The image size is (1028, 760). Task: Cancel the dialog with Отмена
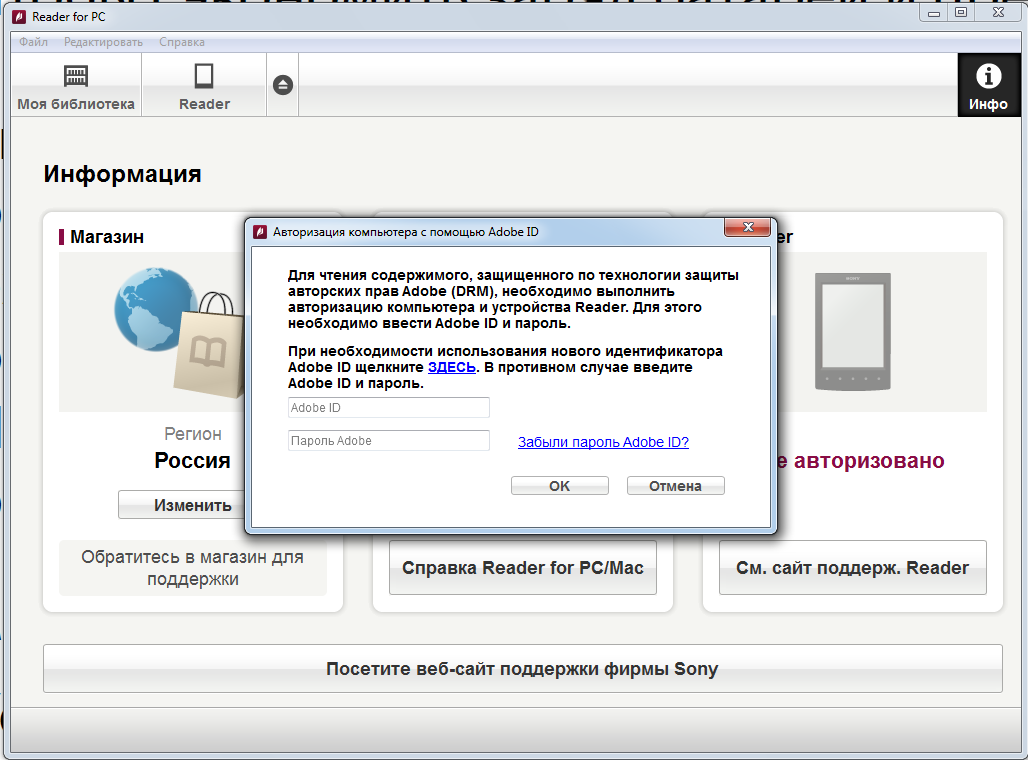click(675, 486)
